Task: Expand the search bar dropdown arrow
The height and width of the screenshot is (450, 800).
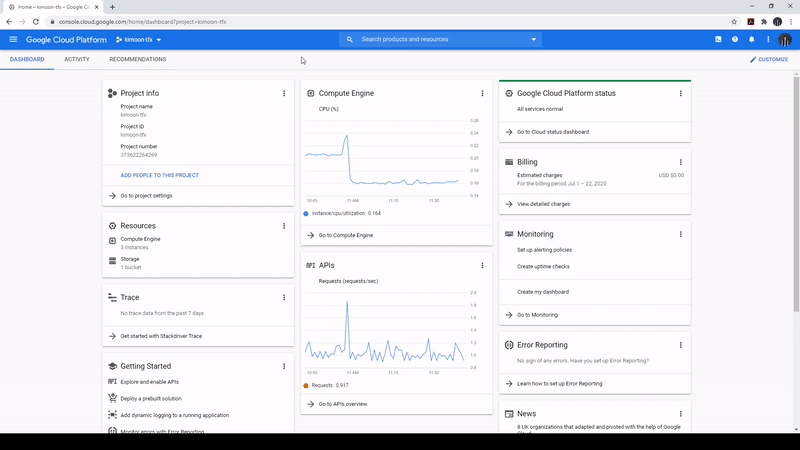Action: [534, 40]
